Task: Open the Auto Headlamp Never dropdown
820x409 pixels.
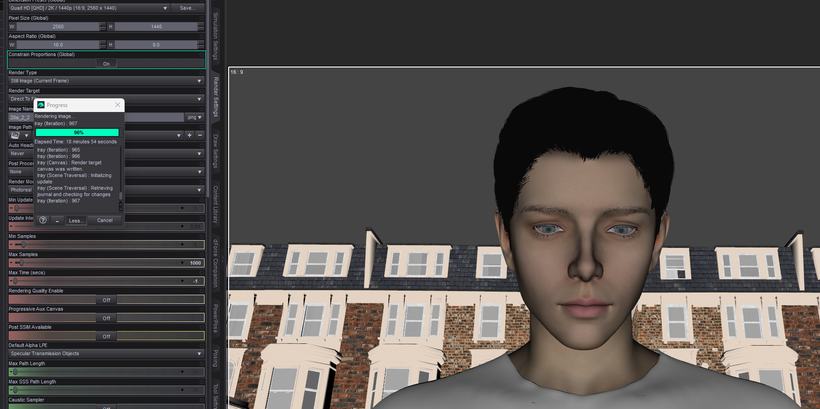Action: (x=106, y=154)
